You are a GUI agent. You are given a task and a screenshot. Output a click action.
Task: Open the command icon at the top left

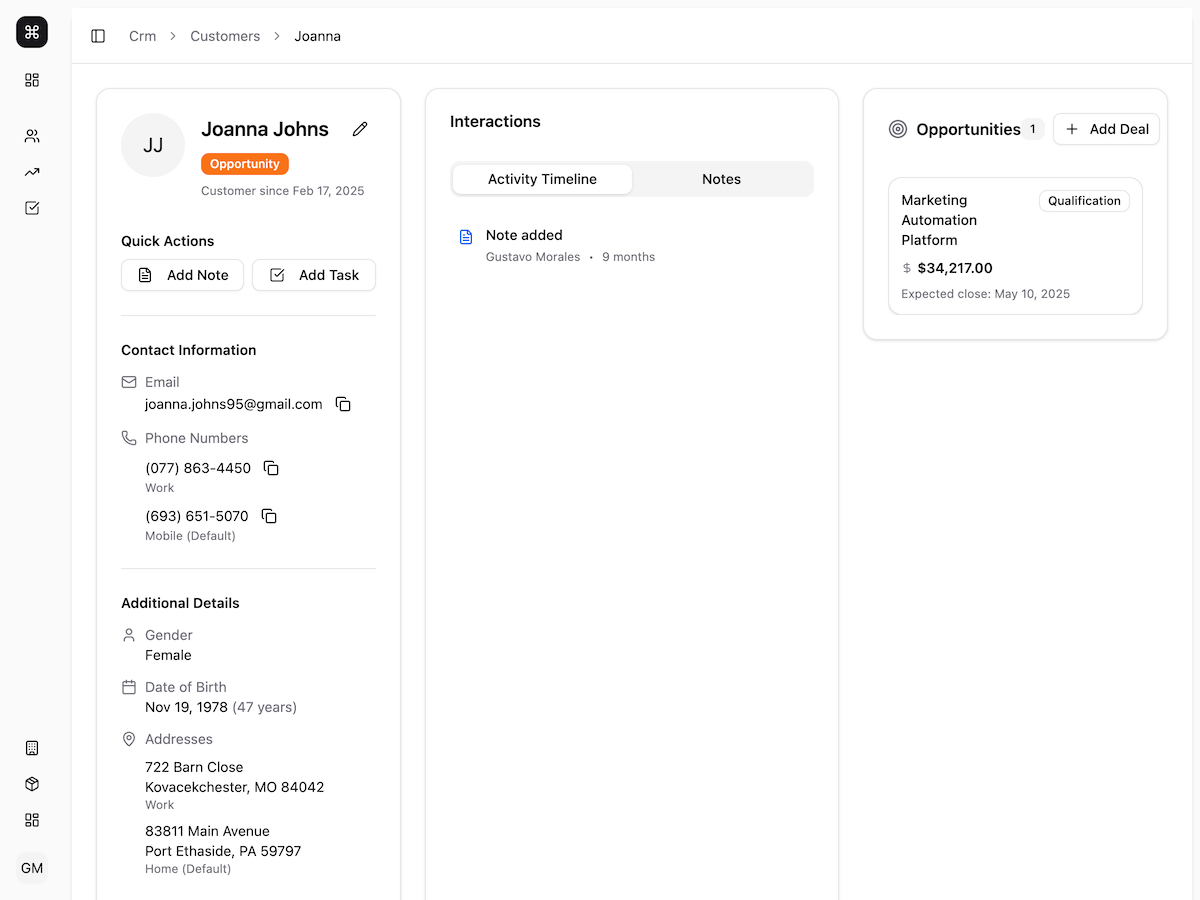click(31, 31)
